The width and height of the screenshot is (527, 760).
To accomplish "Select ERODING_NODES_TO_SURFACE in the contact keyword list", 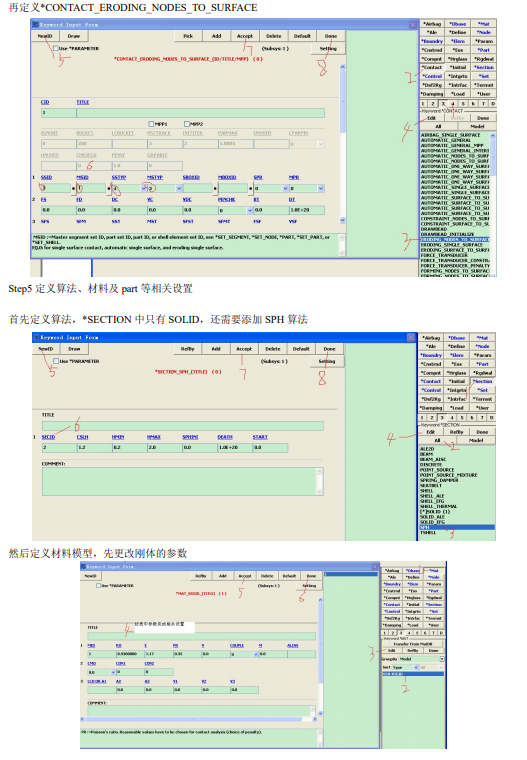I will (455, 239).
